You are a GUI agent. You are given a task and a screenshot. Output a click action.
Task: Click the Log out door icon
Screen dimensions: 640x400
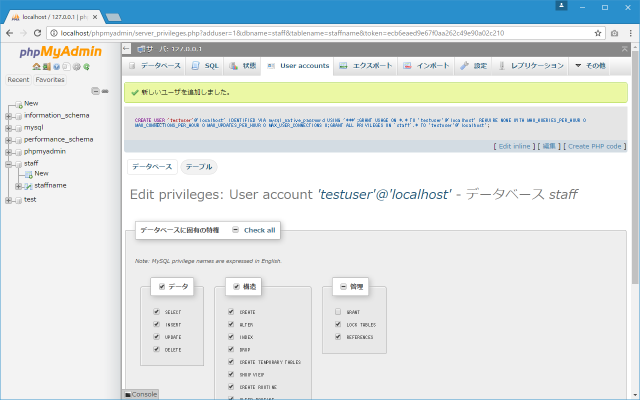pos(47,67)
